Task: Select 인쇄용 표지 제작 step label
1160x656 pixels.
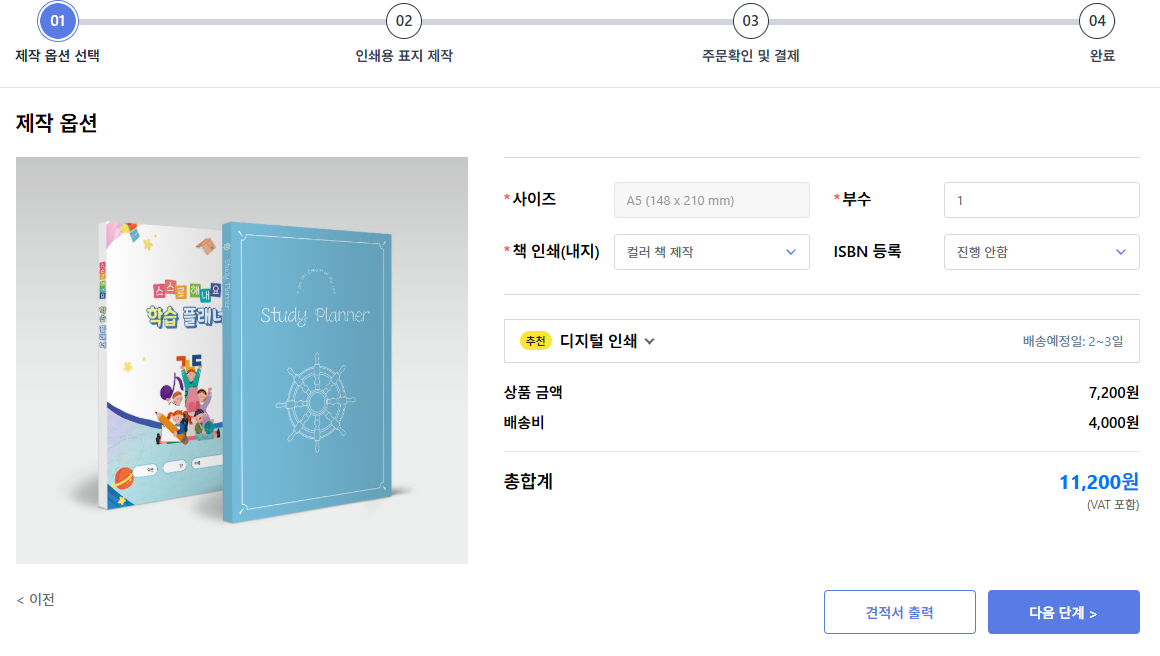Action: pyautogui.click(x=404, y=56)
